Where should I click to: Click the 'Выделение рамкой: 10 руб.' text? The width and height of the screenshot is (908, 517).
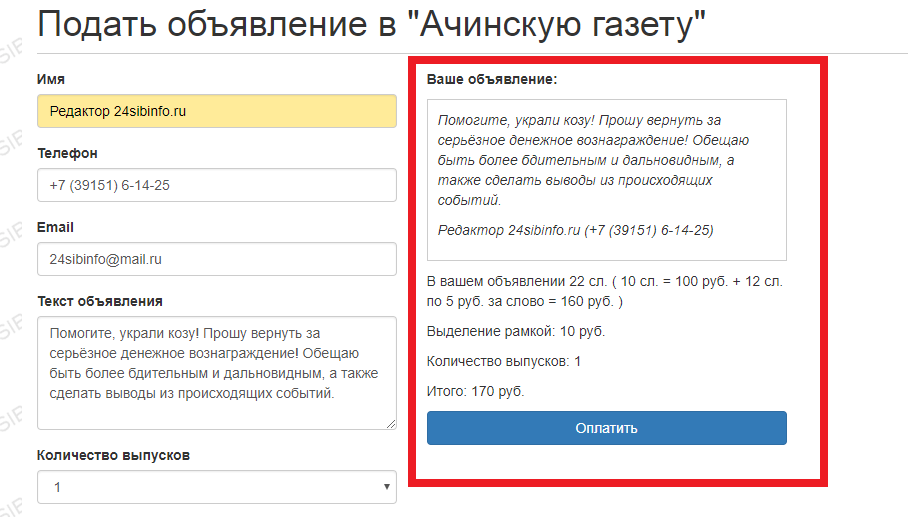[x=515, y=331]
